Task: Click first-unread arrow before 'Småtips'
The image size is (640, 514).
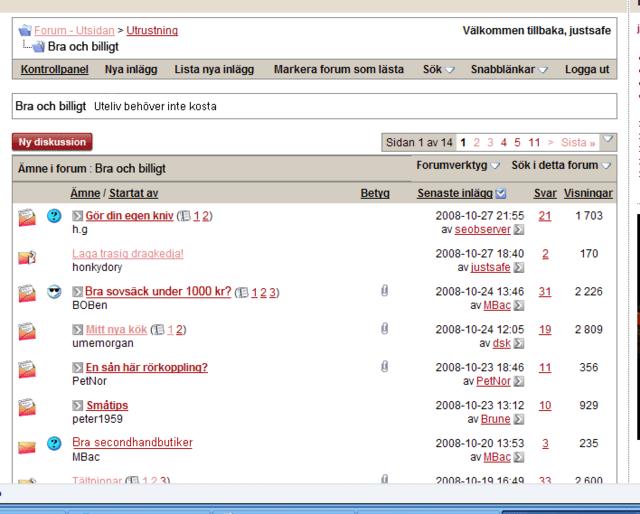Action: pos(78,406)
